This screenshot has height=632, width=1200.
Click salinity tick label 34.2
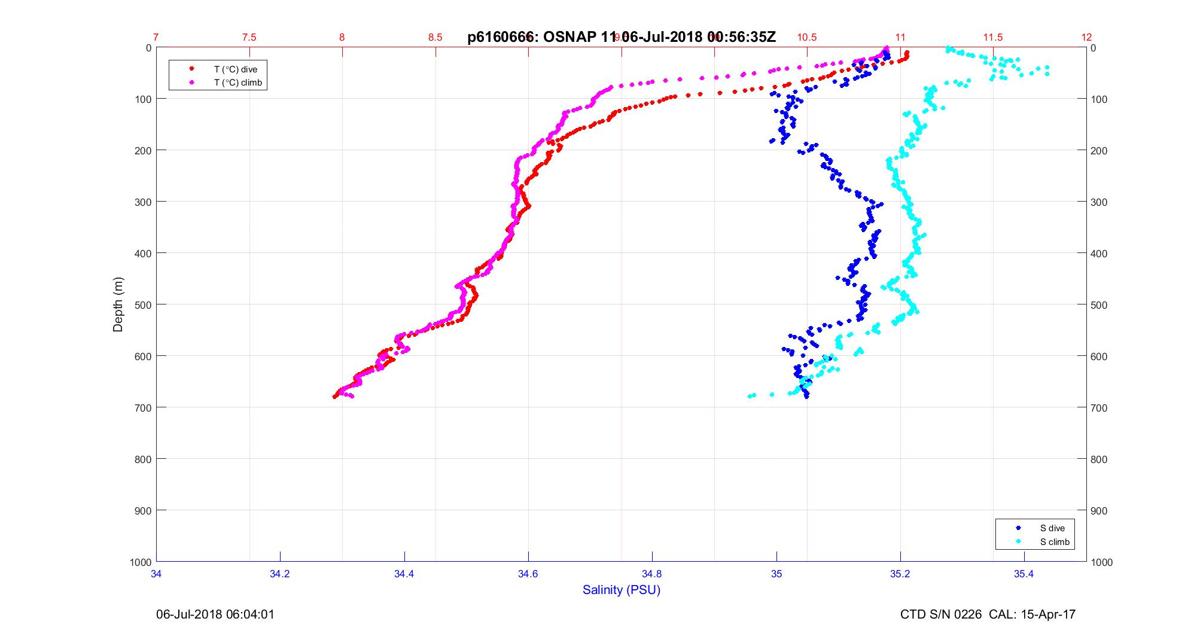[280, 574]
